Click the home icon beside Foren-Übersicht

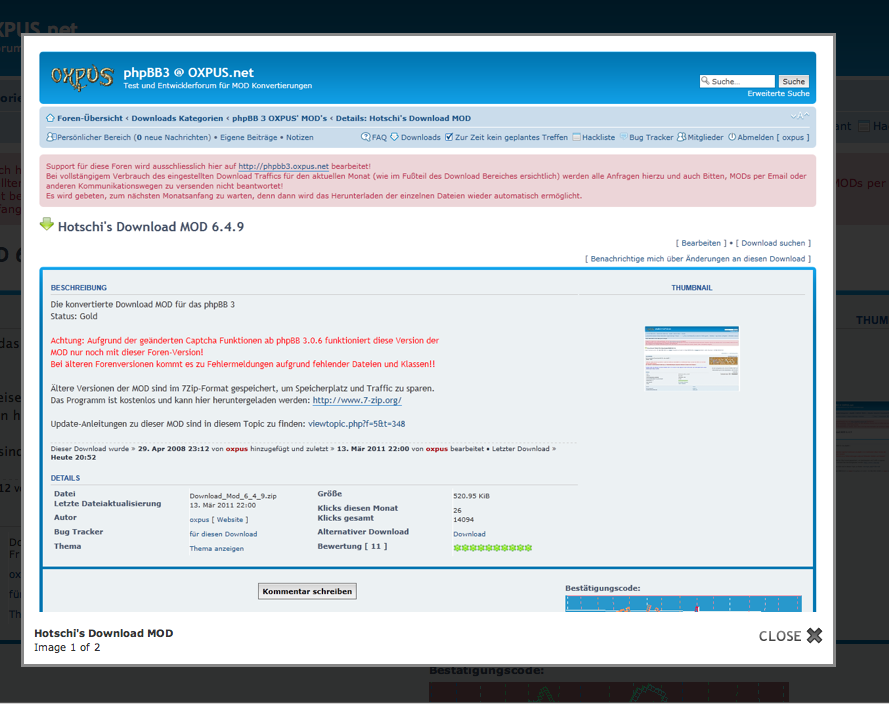(49, 118)
